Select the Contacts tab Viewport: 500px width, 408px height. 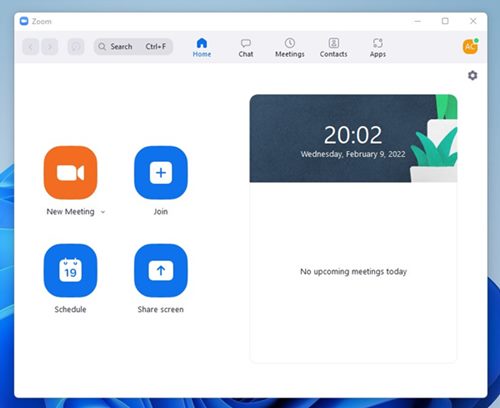pyautogui.click(x=333, y=48)
